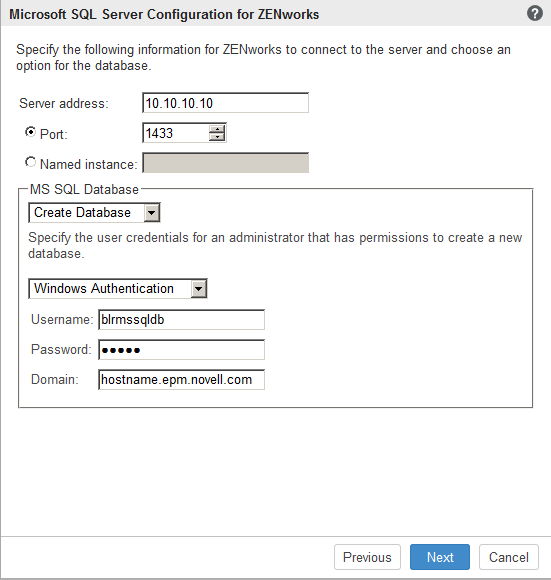
Task: Click into the Server address field
Action: [225, 103]
